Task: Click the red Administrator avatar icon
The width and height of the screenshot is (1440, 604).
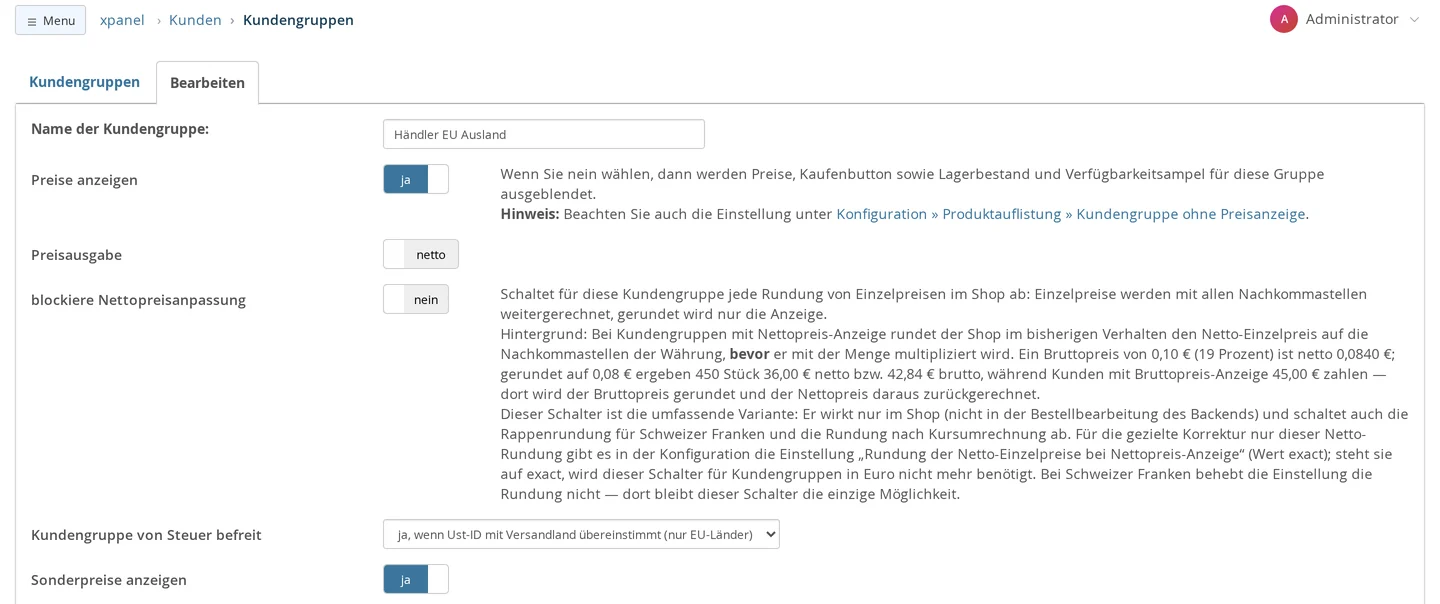Action: click(x=1284, y=19)
